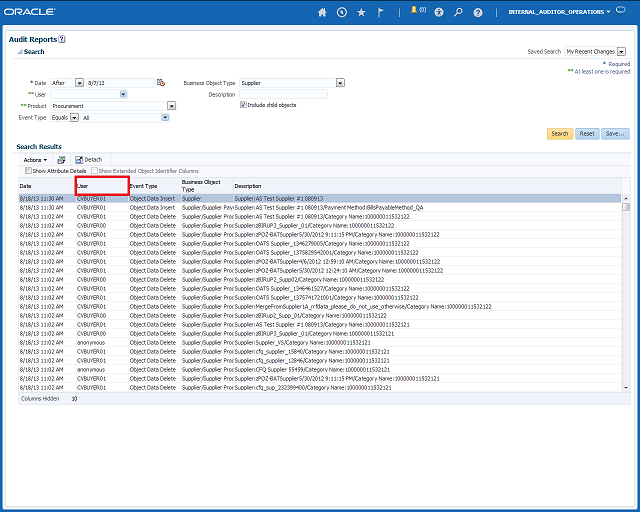Select the row for CFQ Supplier 55459
This screenshot has height=512, width=640.
[x=320, y=369]
